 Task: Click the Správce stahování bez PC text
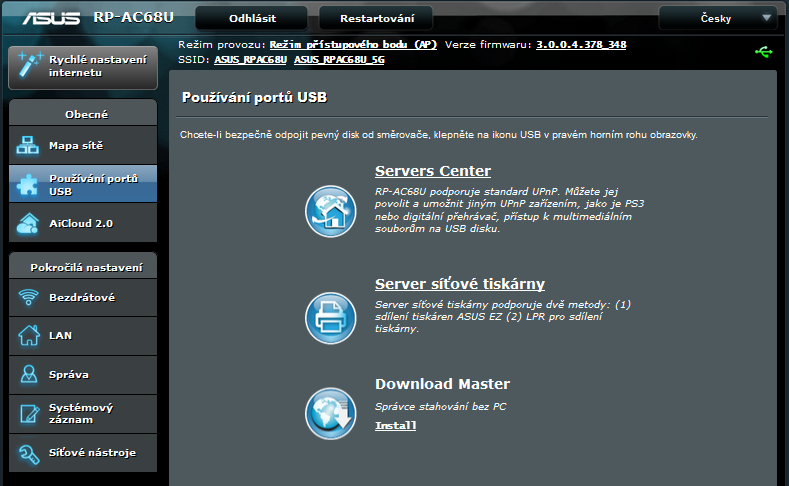click(x=440, y=407)
